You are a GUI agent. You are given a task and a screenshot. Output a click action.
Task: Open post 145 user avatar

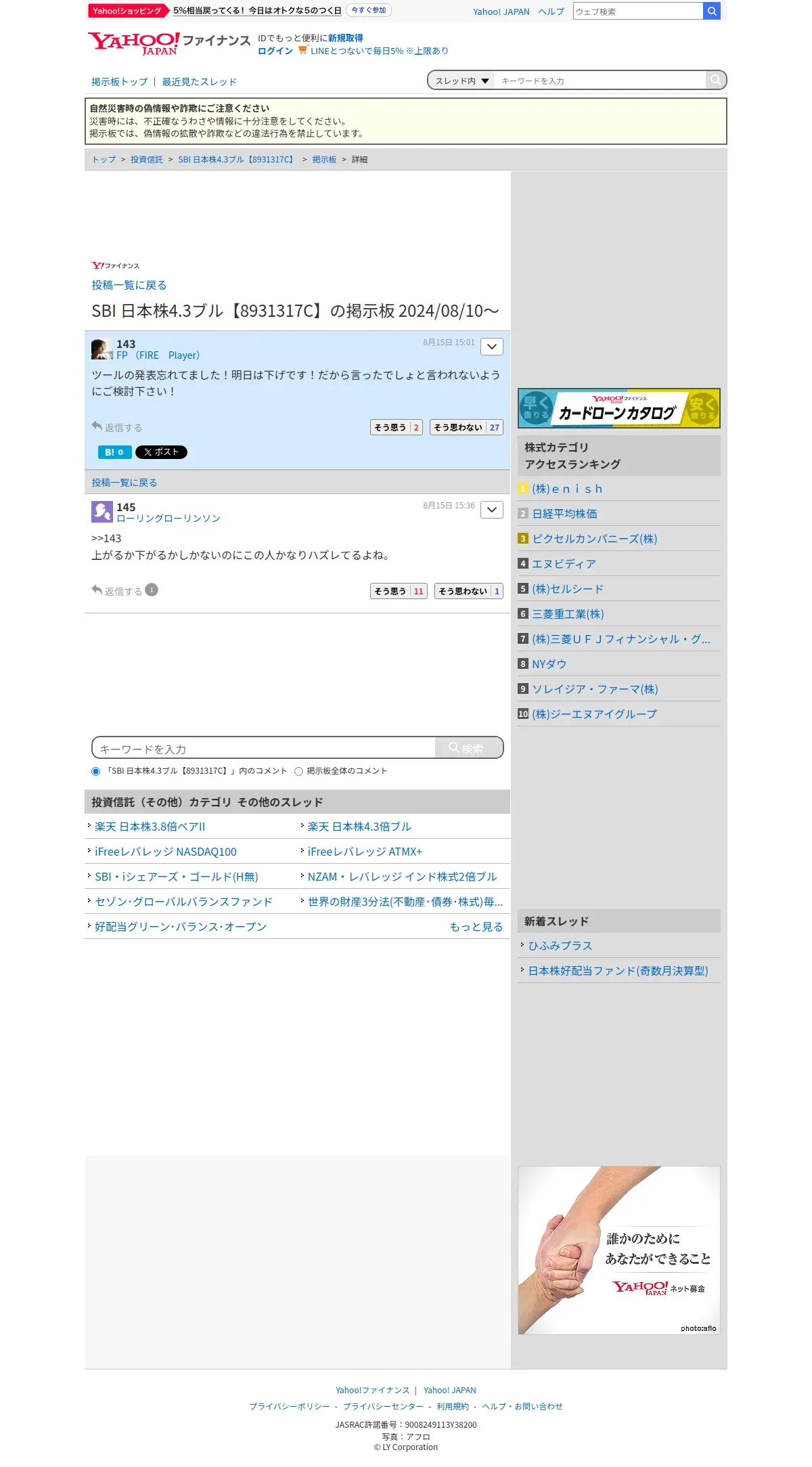point(101,512)
